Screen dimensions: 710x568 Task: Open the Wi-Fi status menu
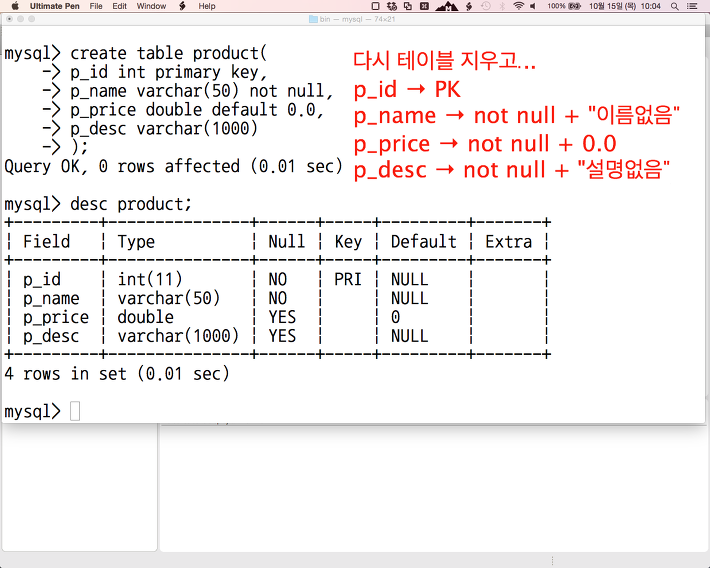[518, 6]
